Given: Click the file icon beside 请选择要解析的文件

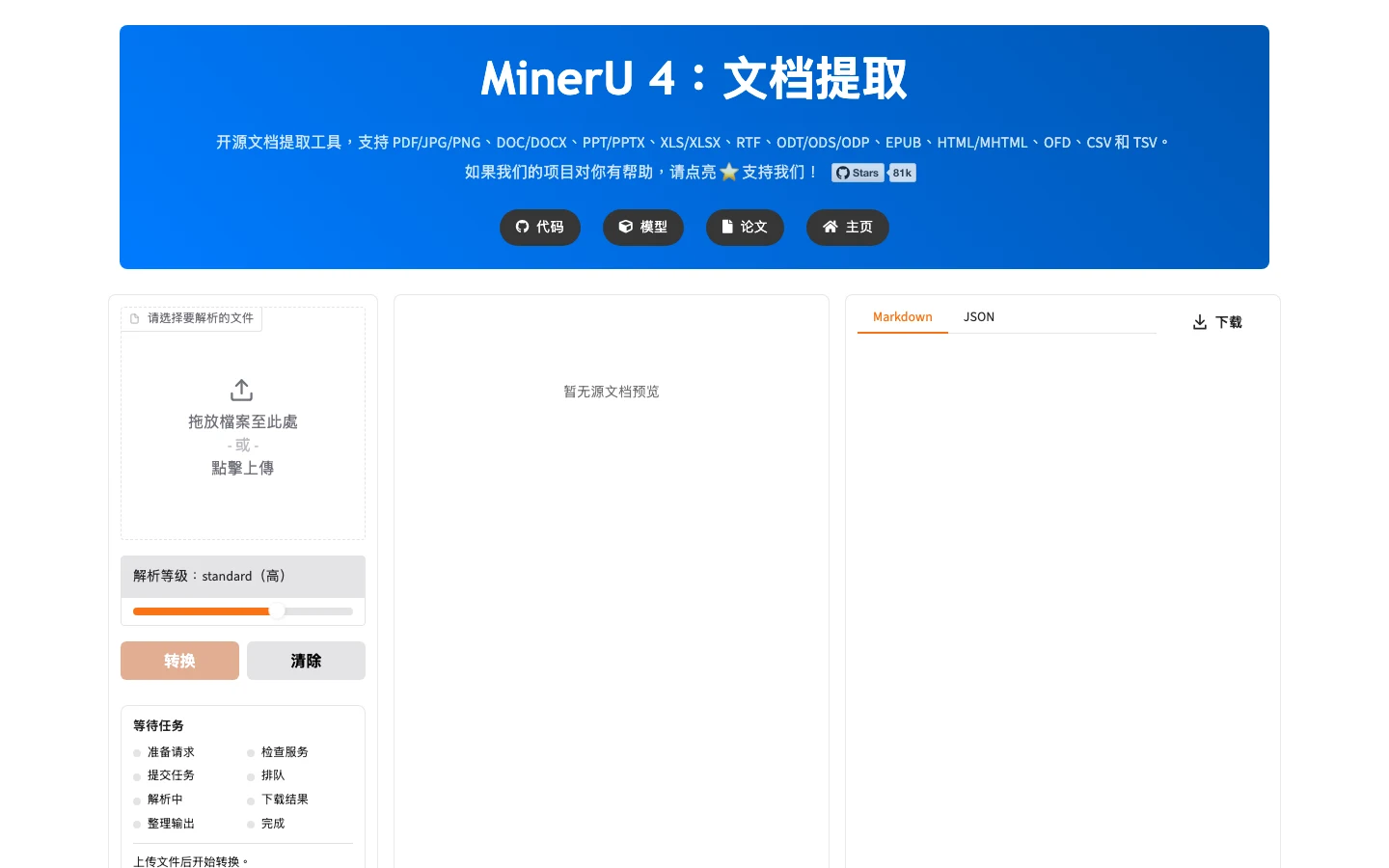Looking at the screenshot, I should coord(135,318).
